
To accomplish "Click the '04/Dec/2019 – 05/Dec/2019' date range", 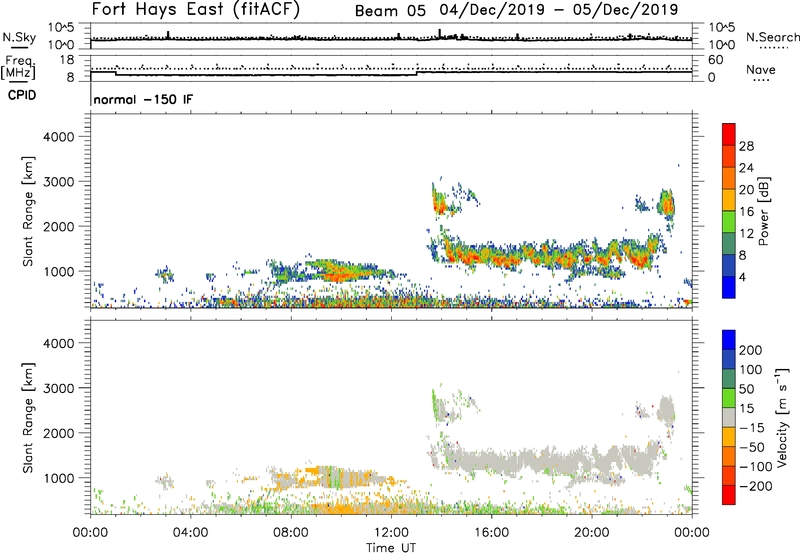I will [x=559, y=10].
